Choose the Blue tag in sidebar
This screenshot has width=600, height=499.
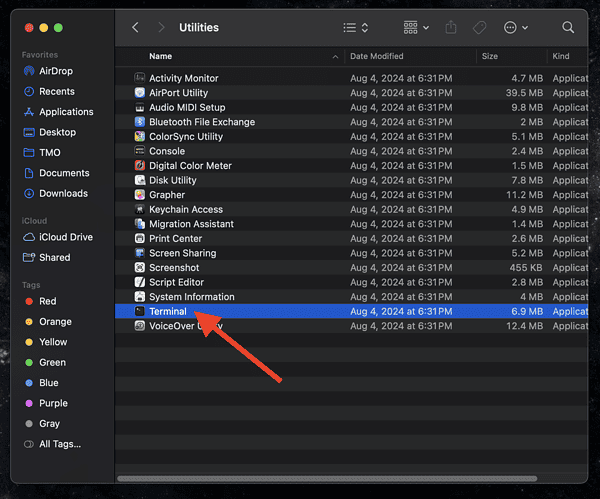[x=48, y=383]
